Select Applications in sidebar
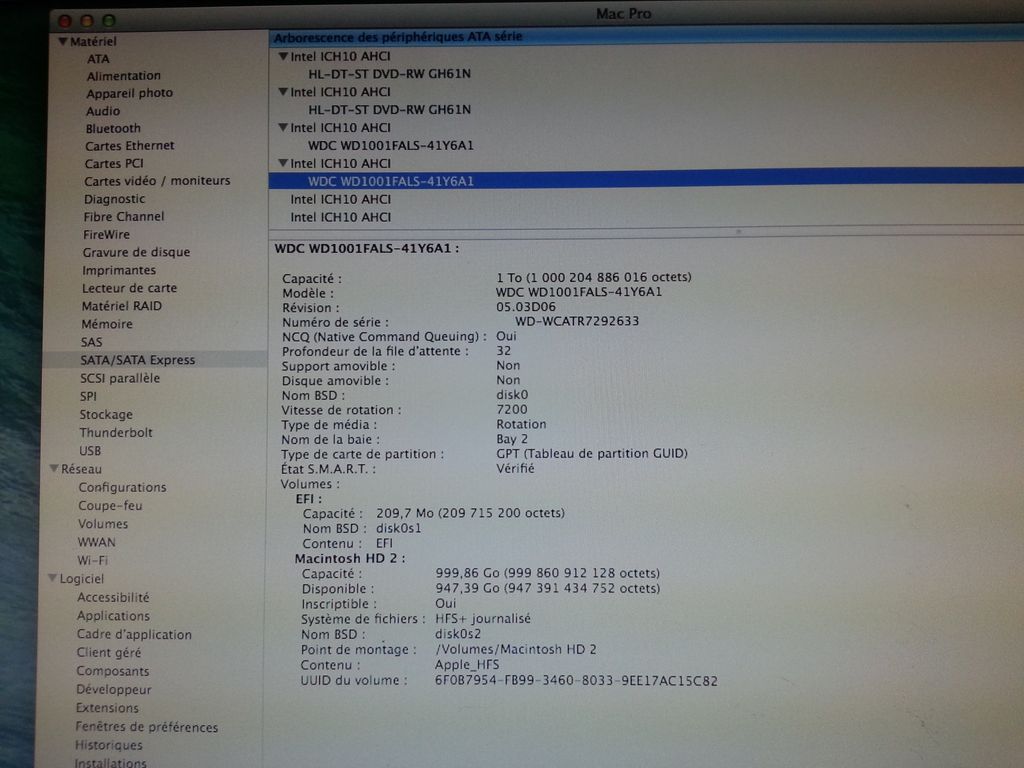The image size is (1024, 768). 113,616
